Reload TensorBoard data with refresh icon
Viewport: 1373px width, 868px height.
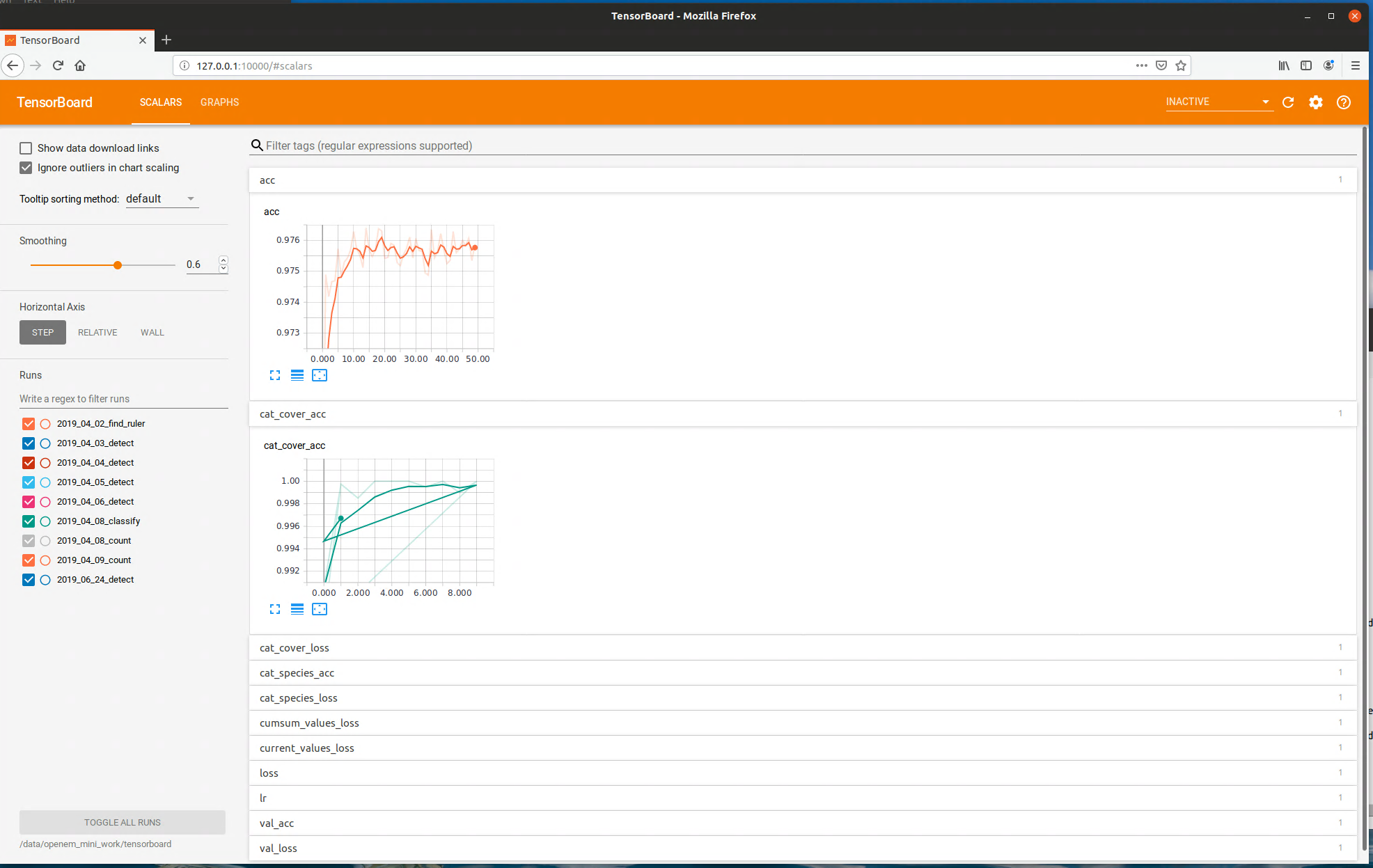(x=1288, y=102)
